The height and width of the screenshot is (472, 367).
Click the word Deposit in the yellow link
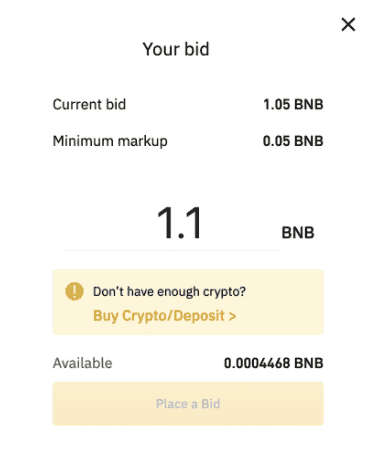point(199,316)
